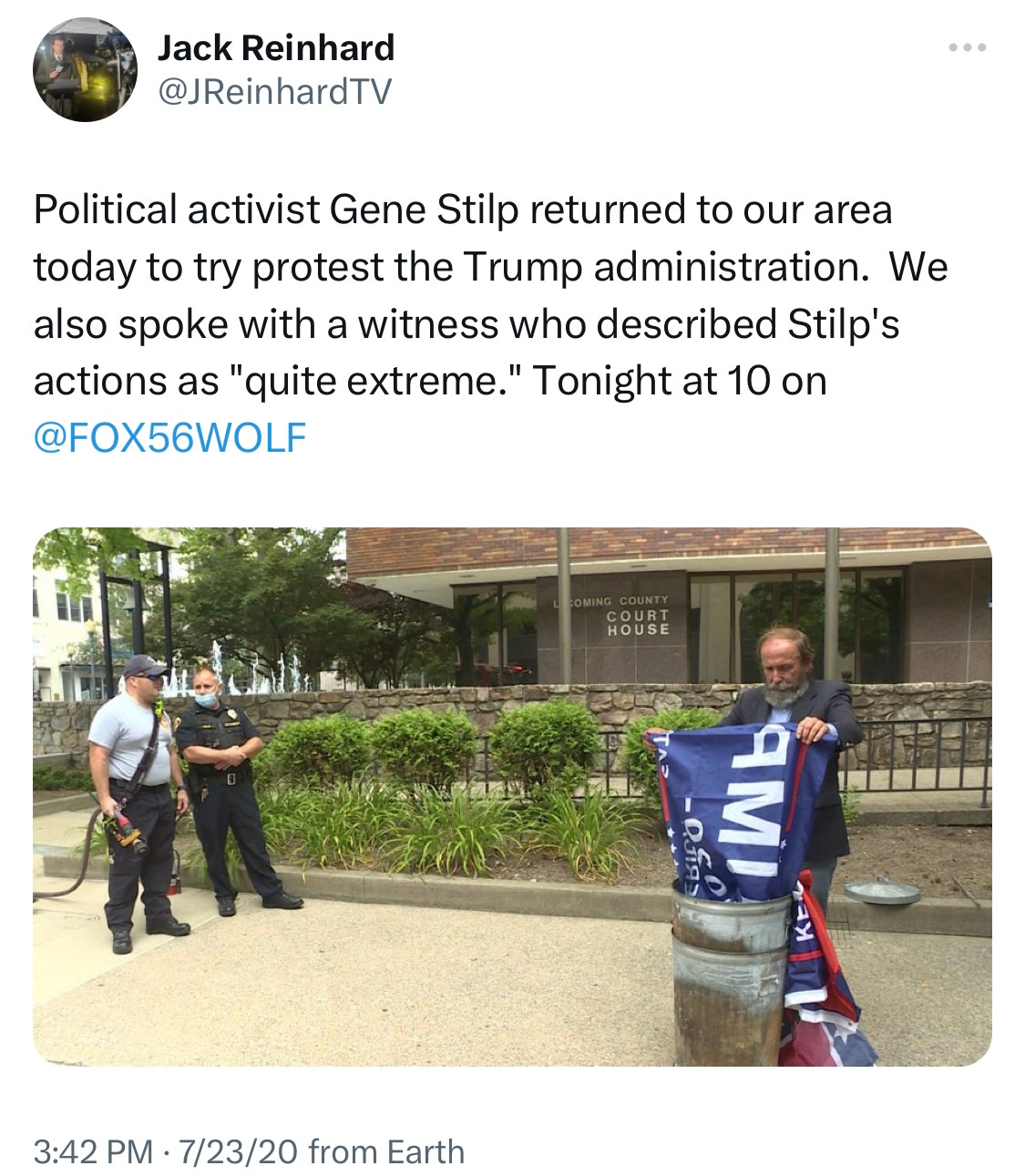Viewport: 1025px width, 1176px height.
Task: Open the three-dot more options menu
Action: pos(967,47)
